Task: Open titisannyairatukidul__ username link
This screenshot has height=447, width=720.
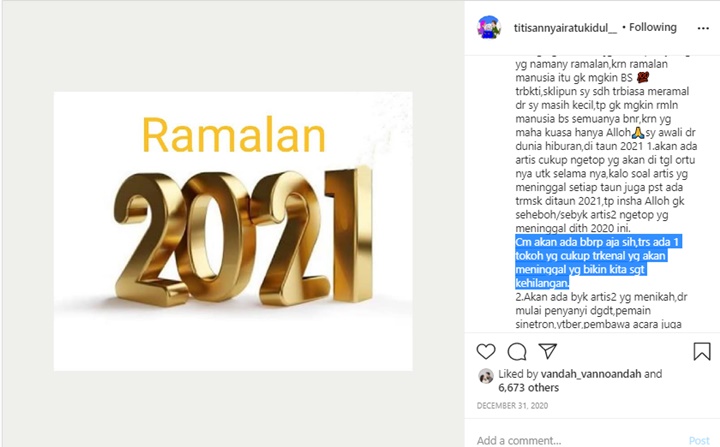Action: click(565, 28)
